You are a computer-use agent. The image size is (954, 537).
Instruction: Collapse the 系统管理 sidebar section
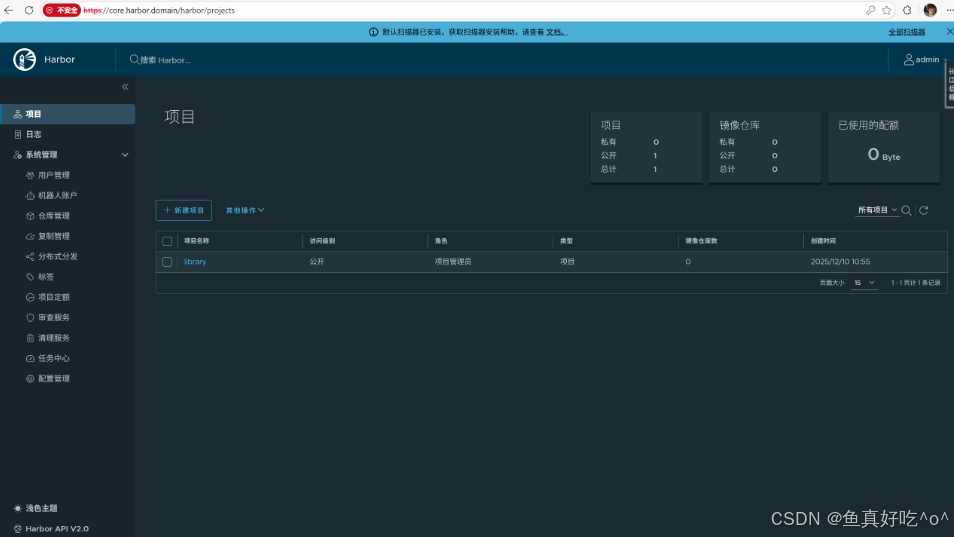125,155
